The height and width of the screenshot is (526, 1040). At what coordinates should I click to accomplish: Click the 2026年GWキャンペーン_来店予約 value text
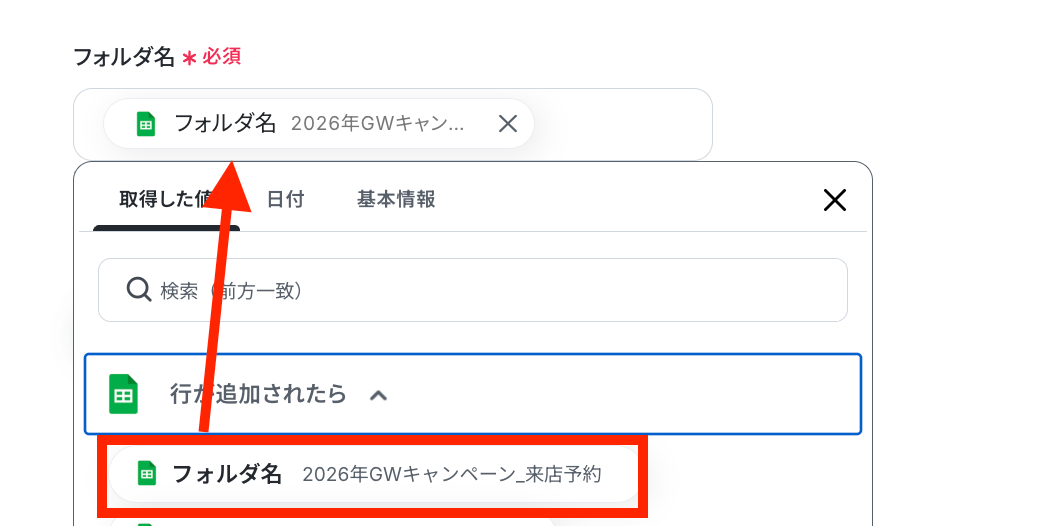(452, 474)
